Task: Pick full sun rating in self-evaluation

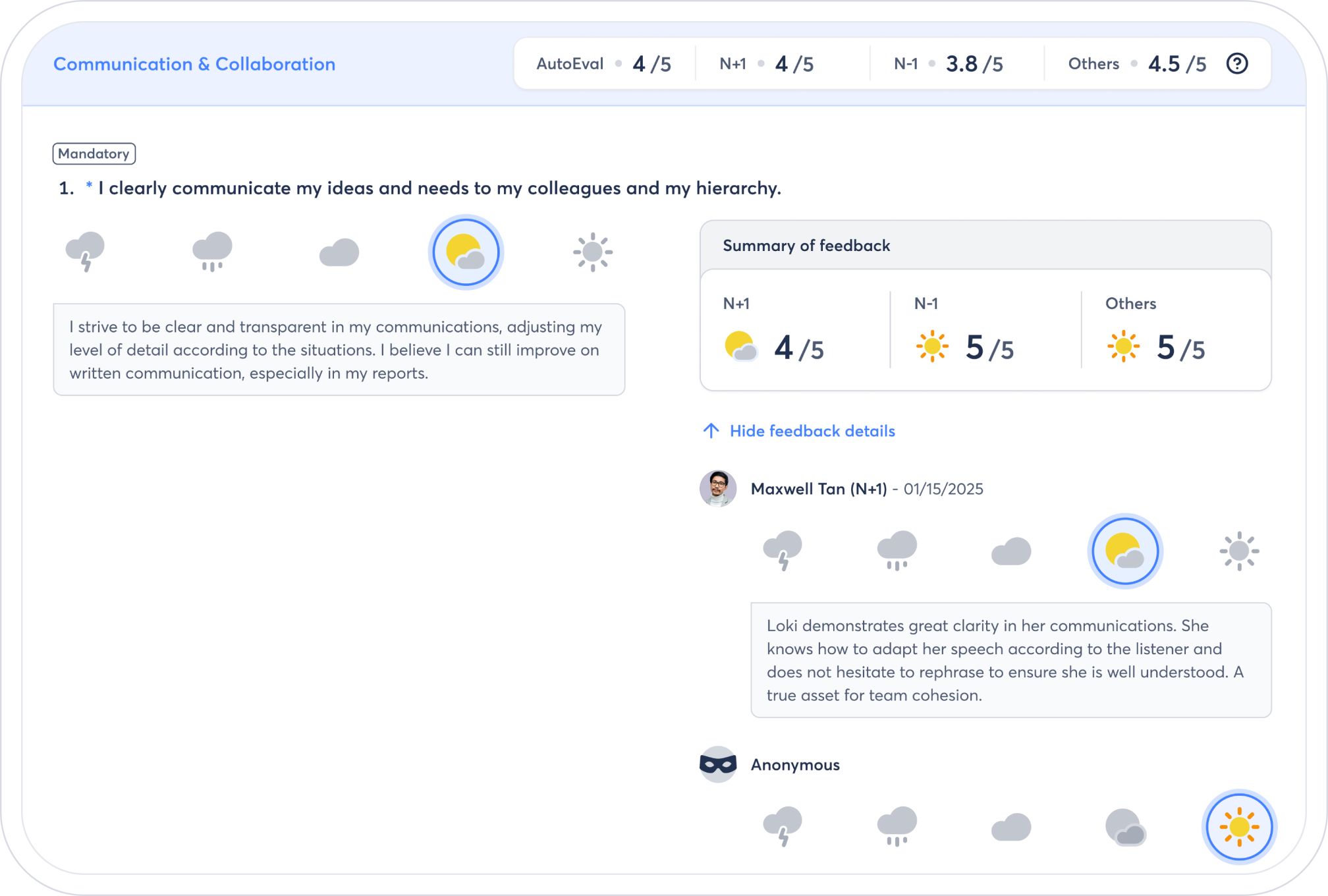Action: [593, 252]
